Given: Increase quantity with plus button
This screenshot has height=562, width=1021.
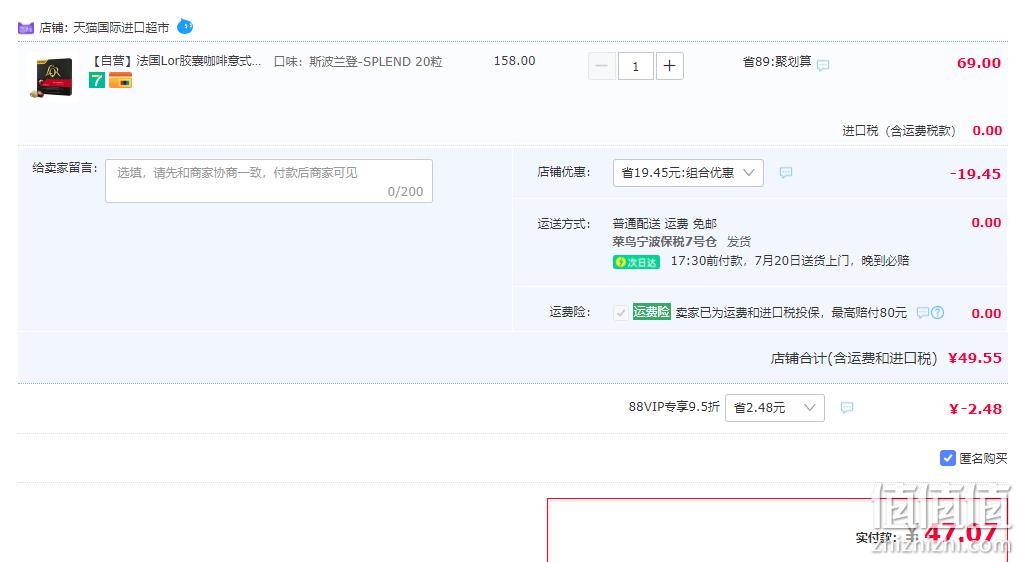Looking at the screenshot, I should tap(669, 66).
